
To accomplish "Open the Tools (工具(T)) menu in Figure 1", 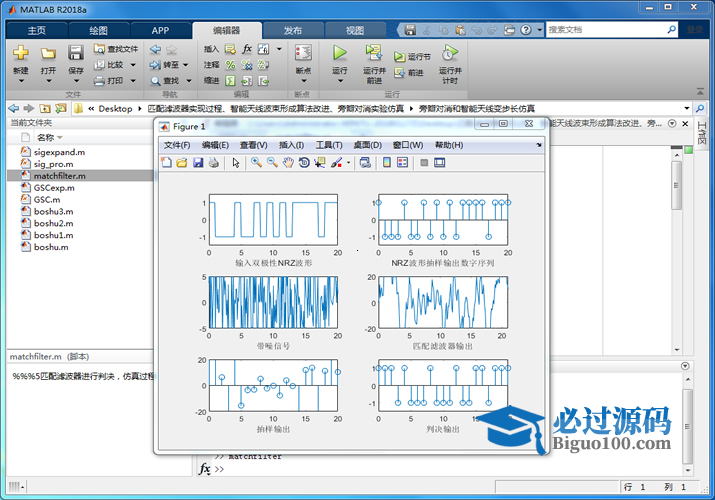I will point(329,145).
